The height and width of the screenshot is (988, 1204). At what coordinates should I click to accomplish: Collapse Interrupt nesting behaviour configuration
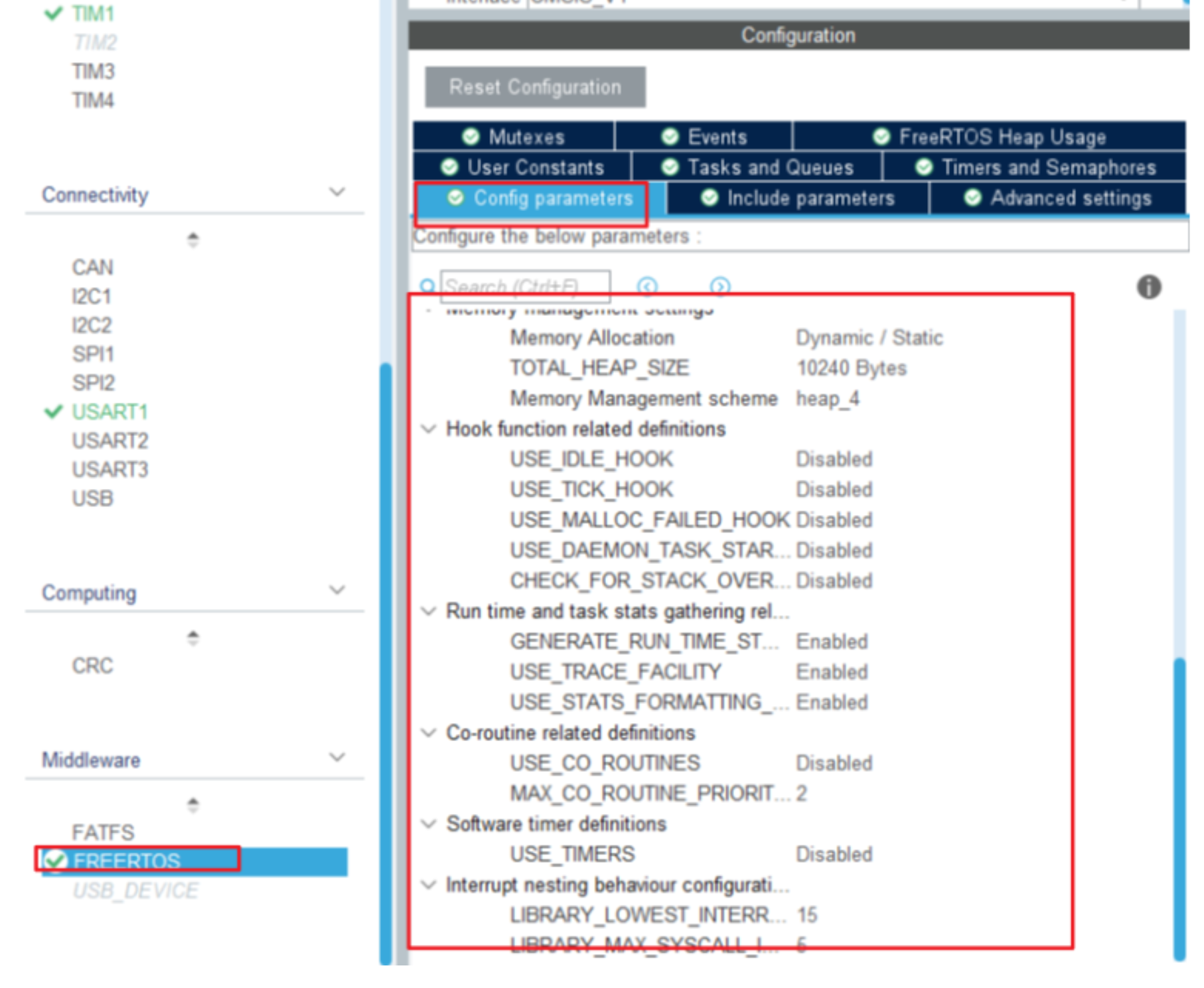(429, 884)
